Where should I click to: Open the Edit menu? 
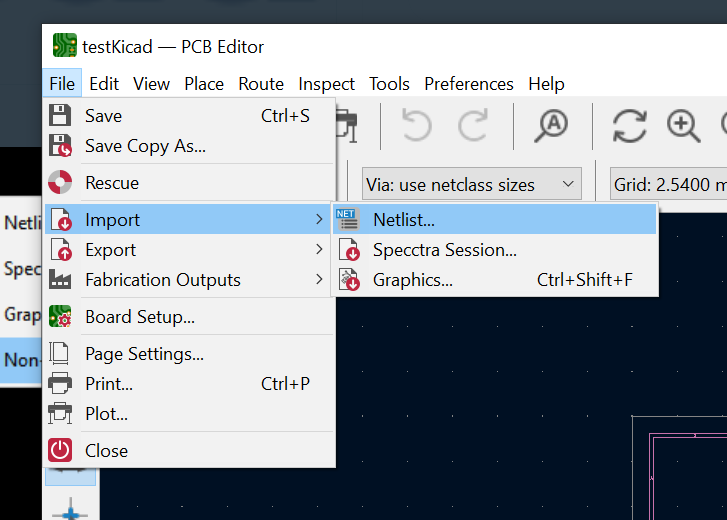point(104,84)
